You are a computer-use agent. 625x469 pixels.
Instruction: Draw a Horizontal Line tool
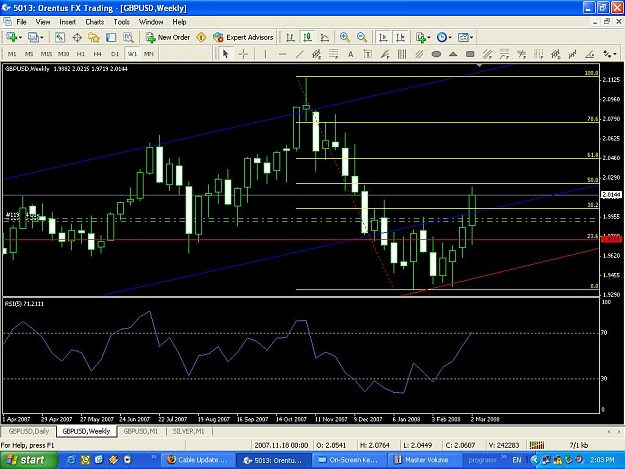[x=282, y=54]
